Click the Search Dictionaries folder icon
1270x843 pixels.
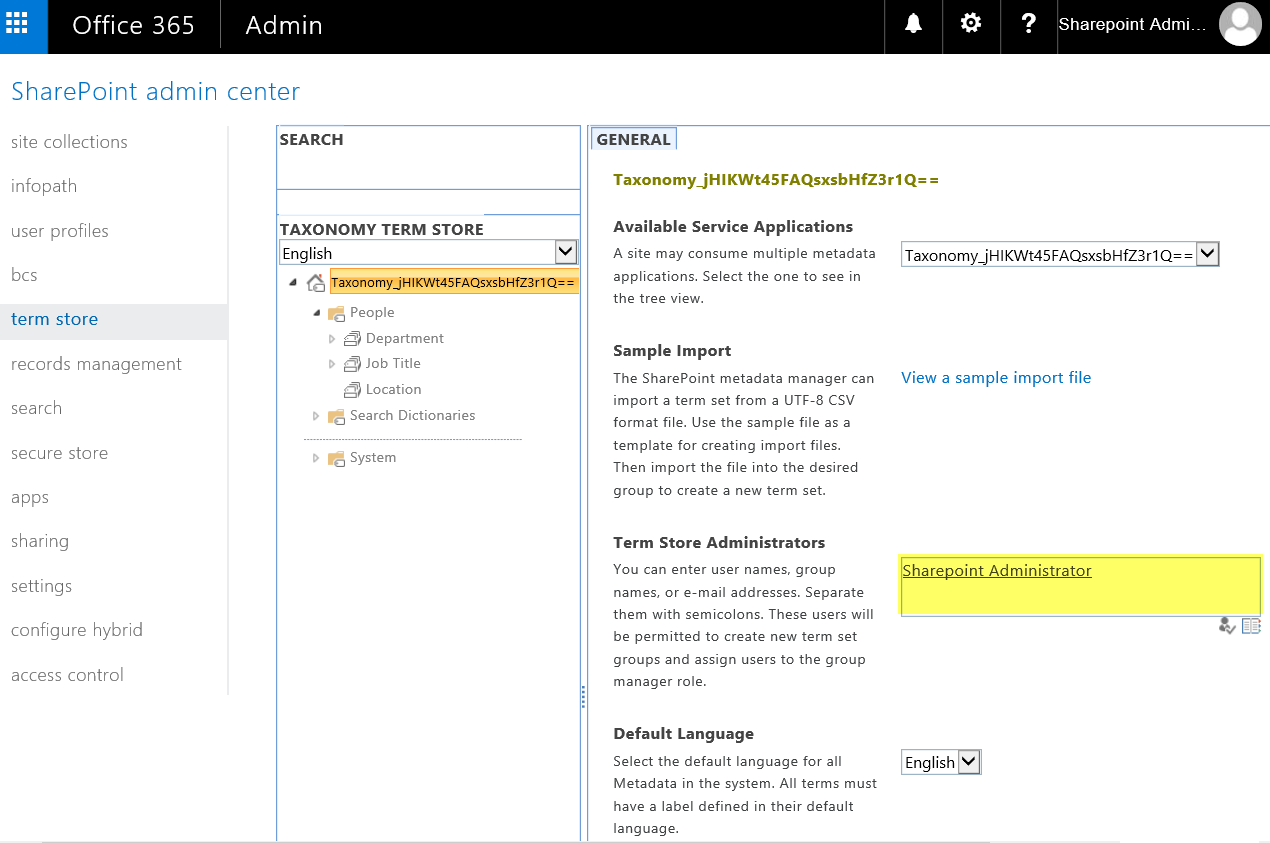pos(336,416)
